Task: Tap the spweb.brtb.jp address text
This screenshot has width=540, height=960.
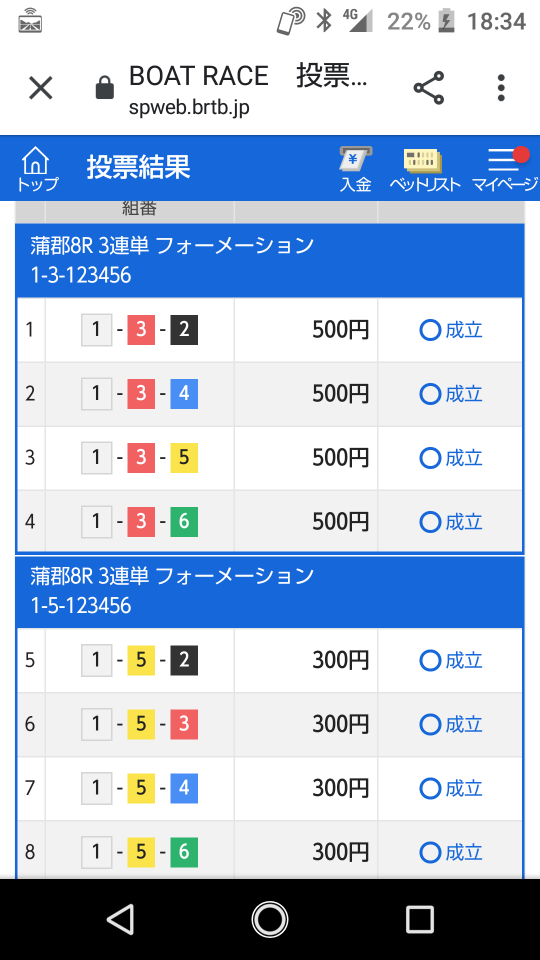Action: click(189, 108)
